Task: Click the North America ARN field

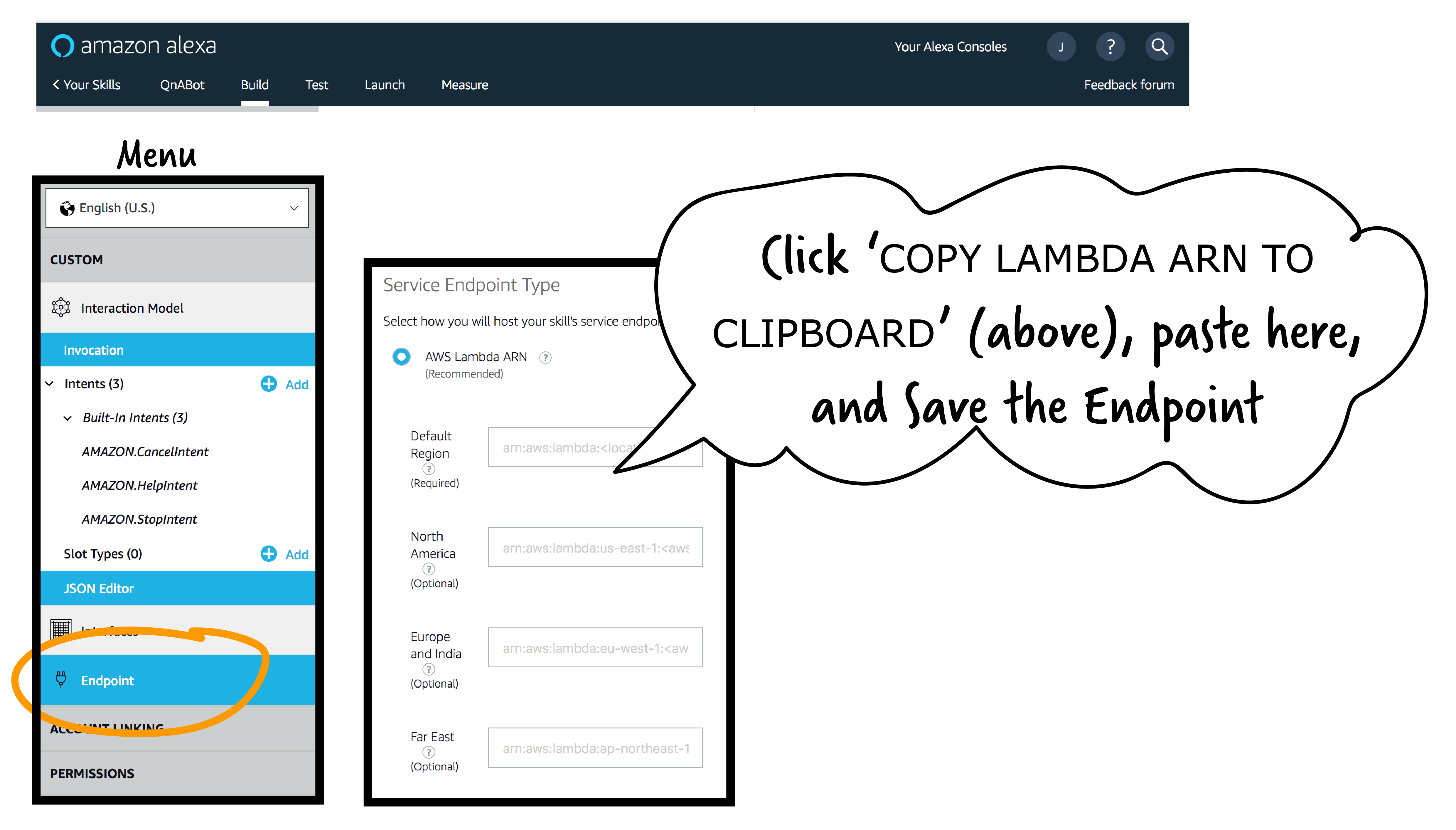Action: click(595, 547)
